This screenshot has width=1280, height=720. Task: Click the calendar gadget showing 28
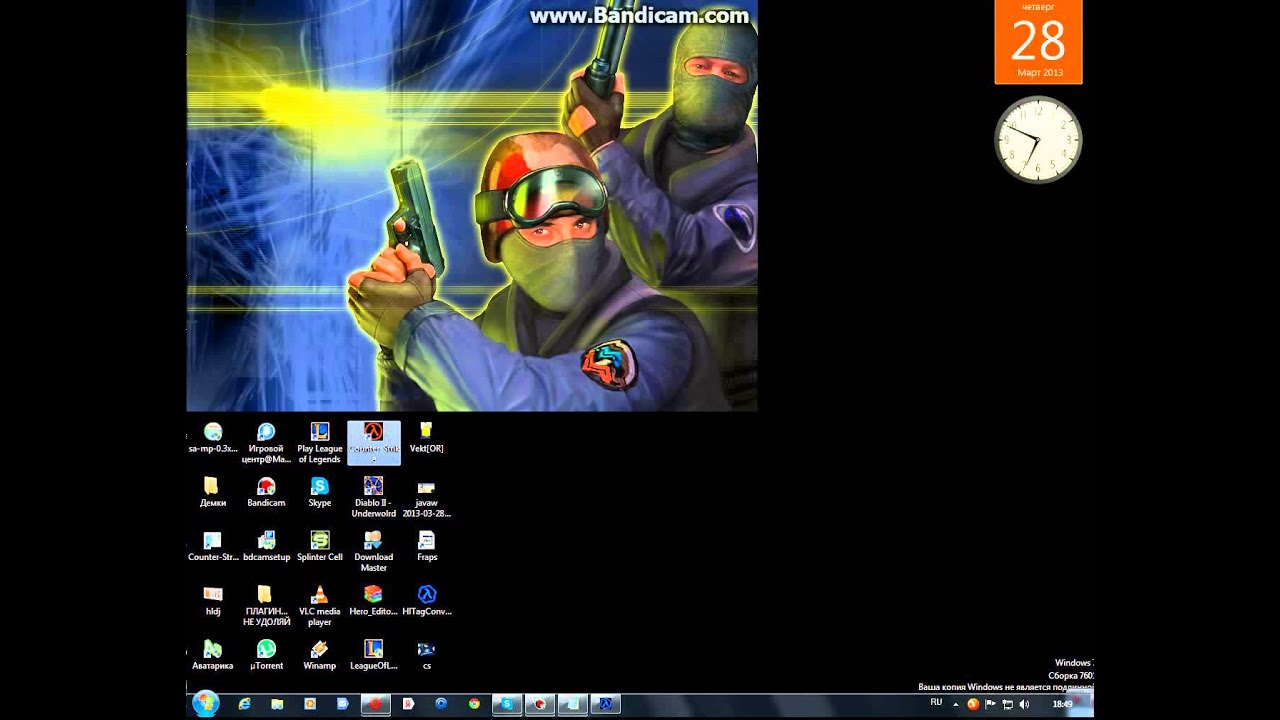[x=1038, y=42]
